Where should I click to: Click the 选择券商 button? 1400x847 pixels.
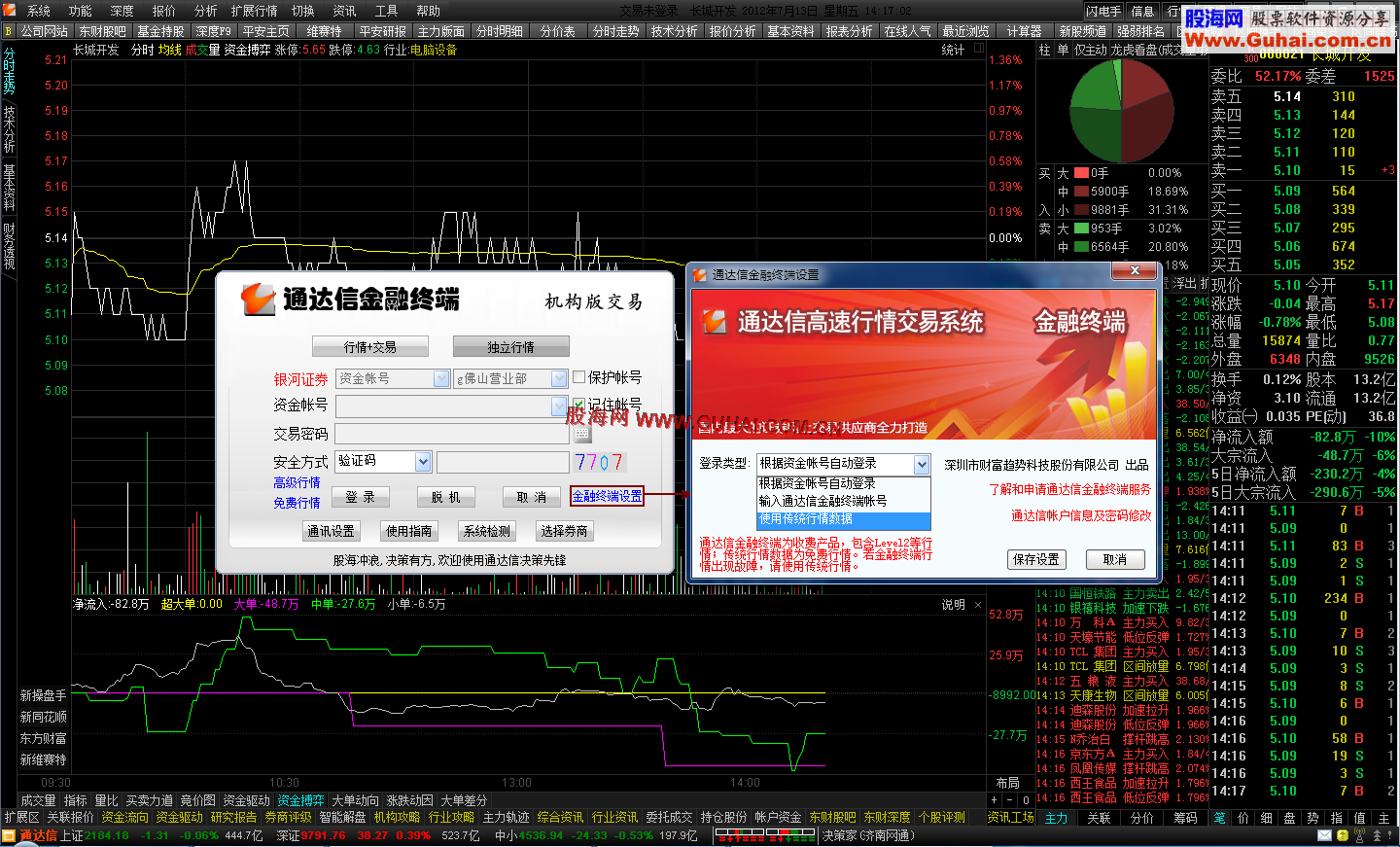[565, 531]
